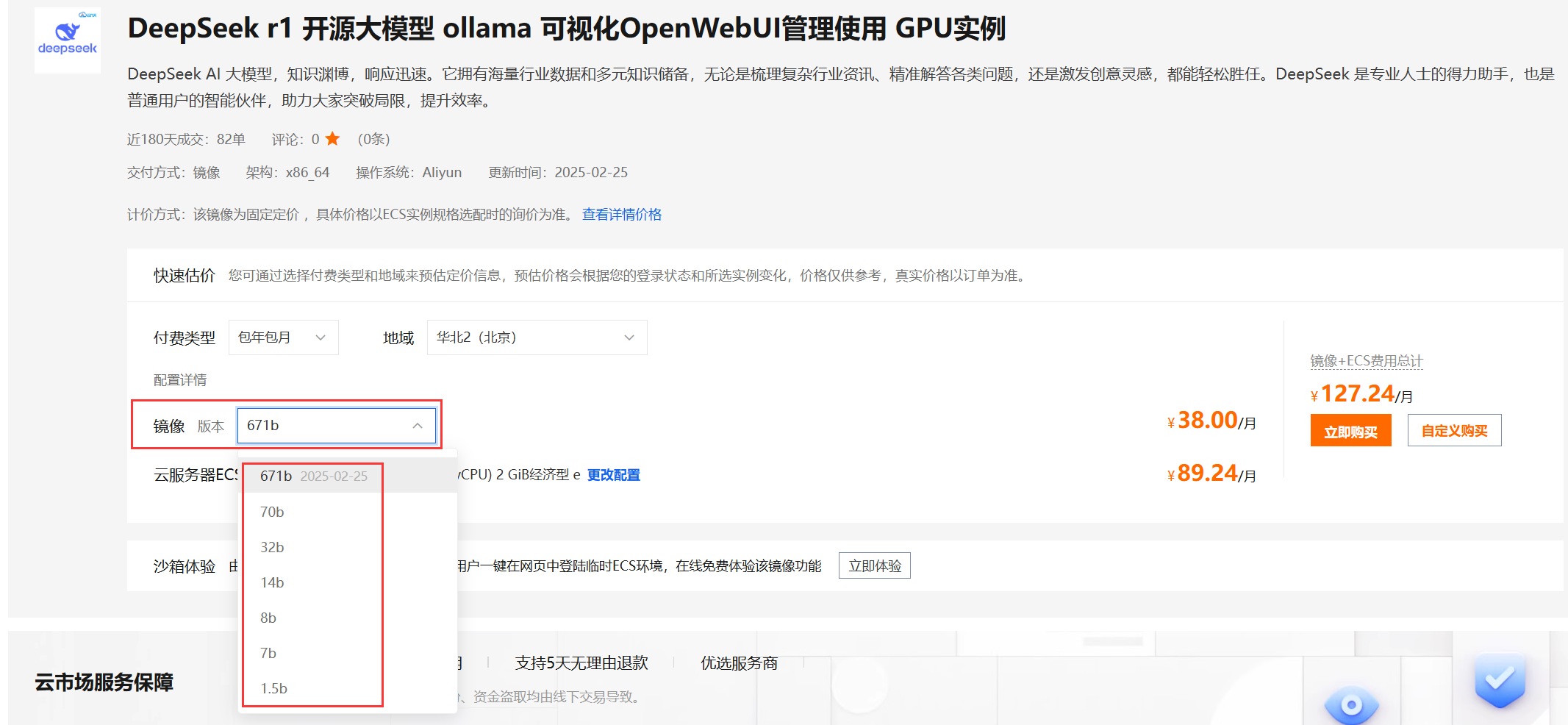Click the chevron arrow in the 付费类型 dropdown
1568x725 pixels.
click(x=321, y=337)
